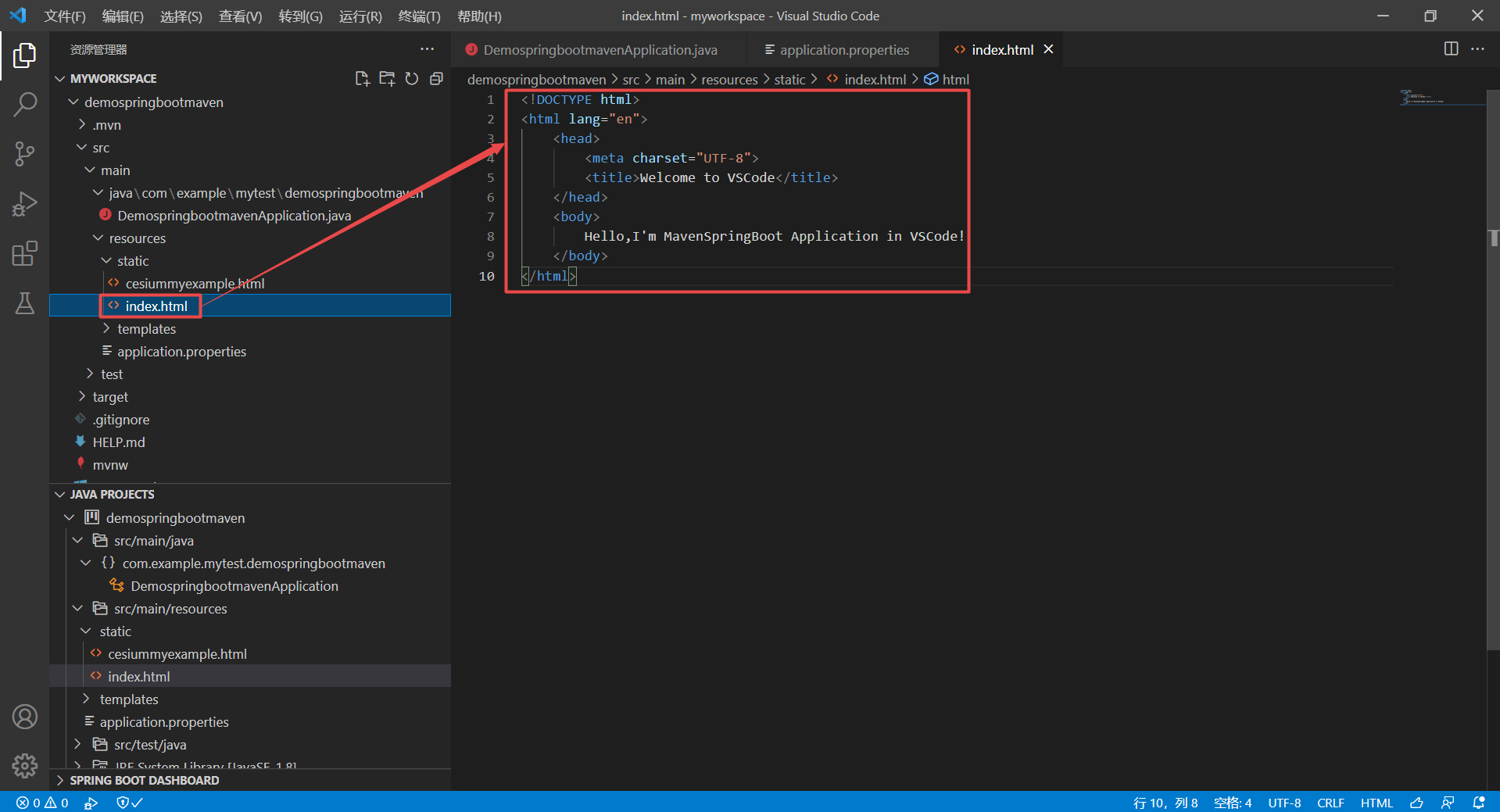Screen dimensions: 1500x812
Task: Collapse the demospringbootmaven folder in explorer
Action: click(x=73, y=102)
